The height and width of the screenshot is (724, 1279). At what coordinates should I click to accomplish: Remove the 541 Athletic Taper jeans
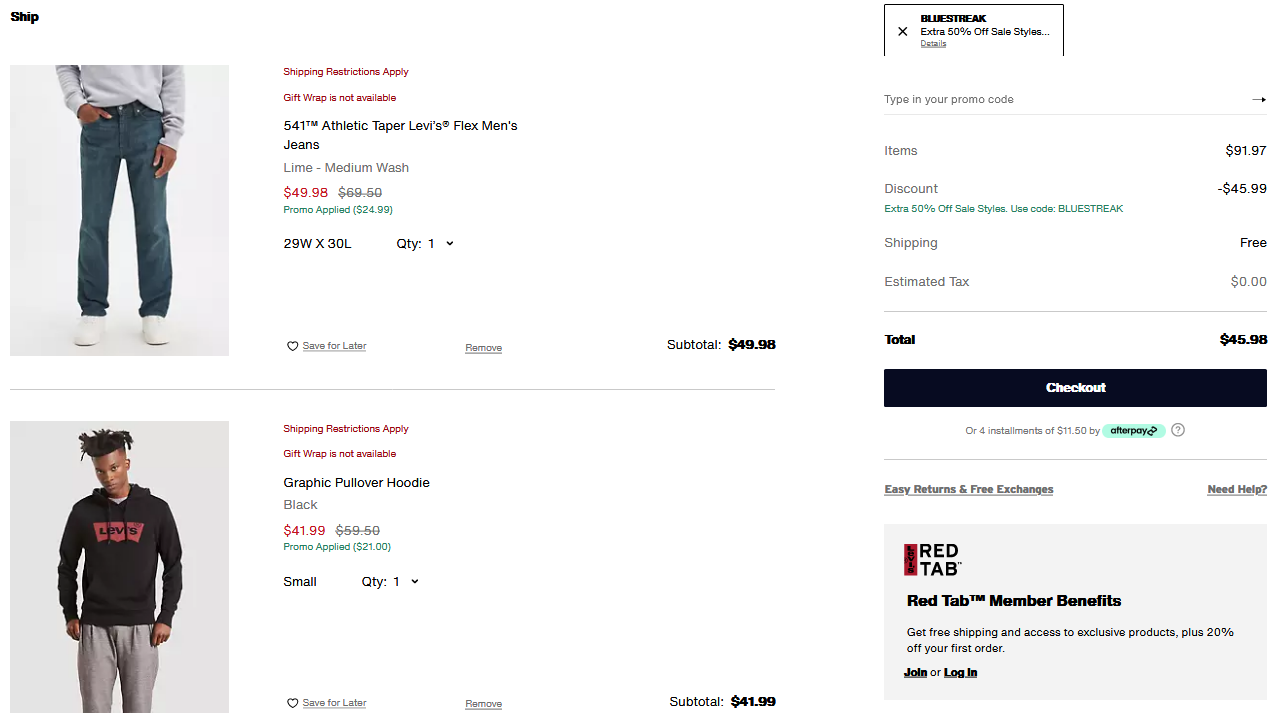(483, 348)
